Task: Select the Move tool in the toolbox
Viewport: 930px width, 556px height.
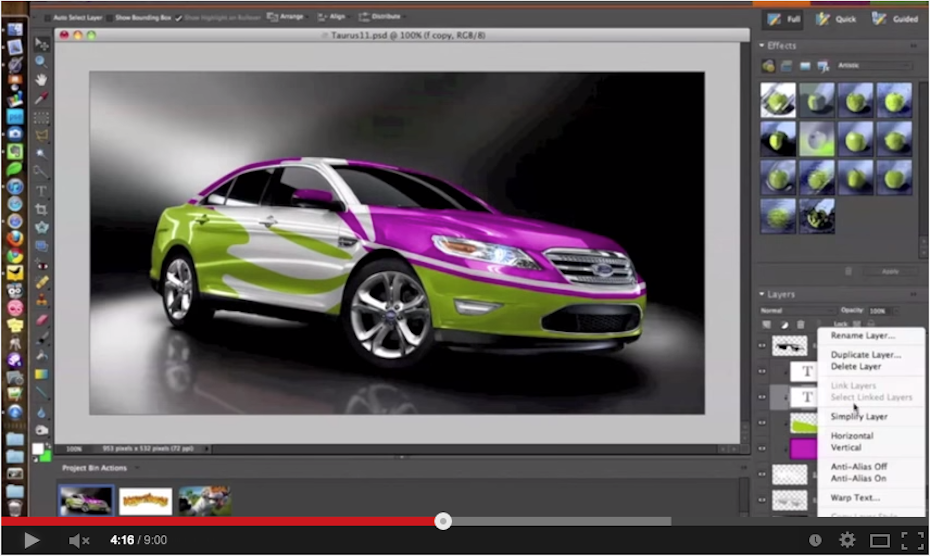Action: click(x=42, y=44)
